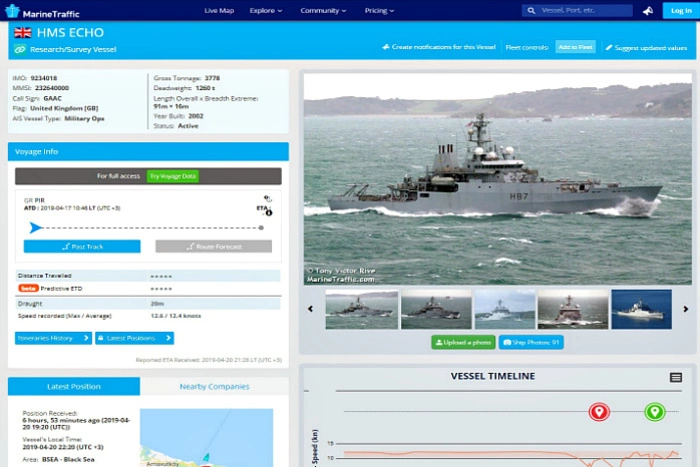
Task: Click the Research/Survey Vessel type icon
Action: [20, 49]
